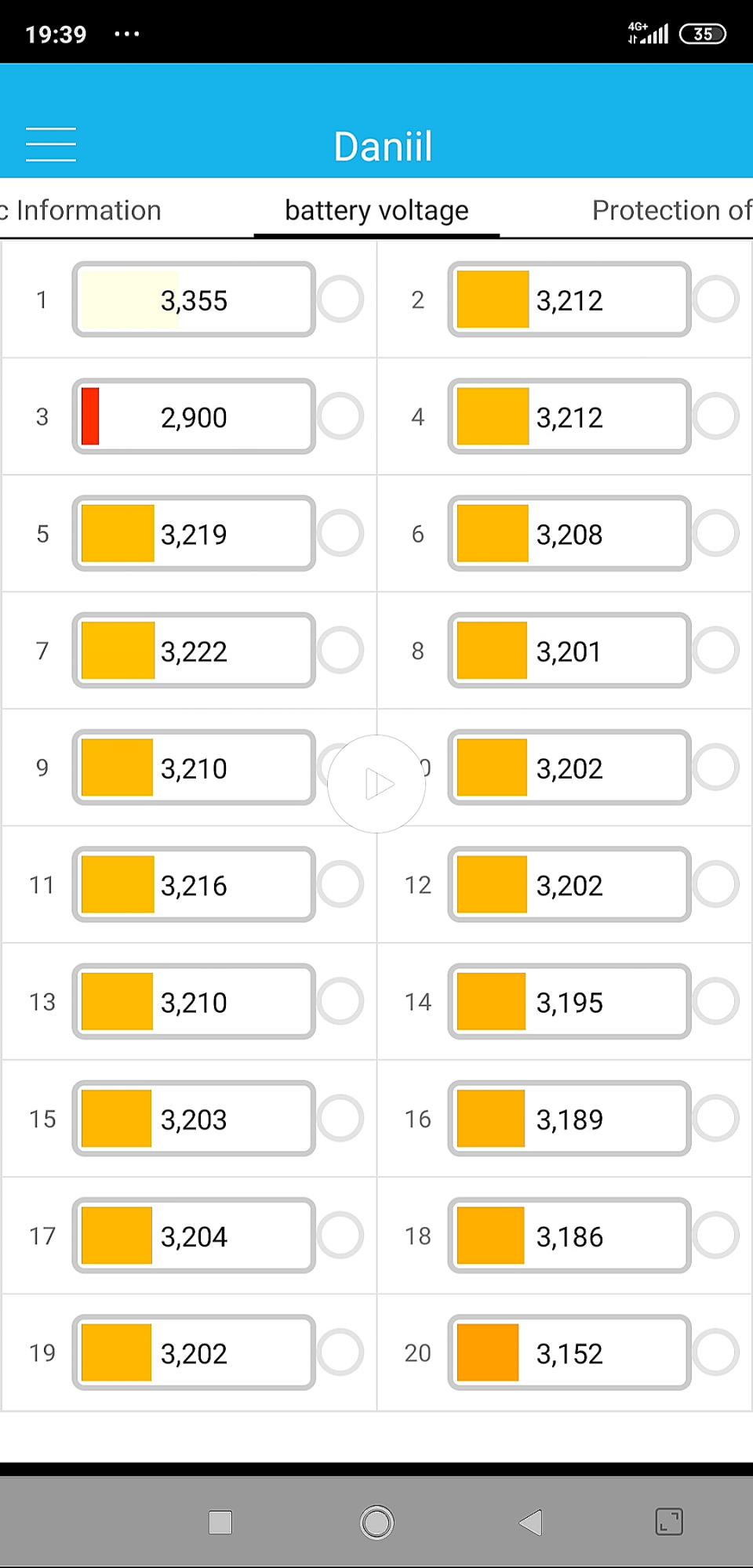The width and height of the screenshot is (753, 1568).
Task: Tap the Android back triangle
Action: click(x=531, y=1523)
